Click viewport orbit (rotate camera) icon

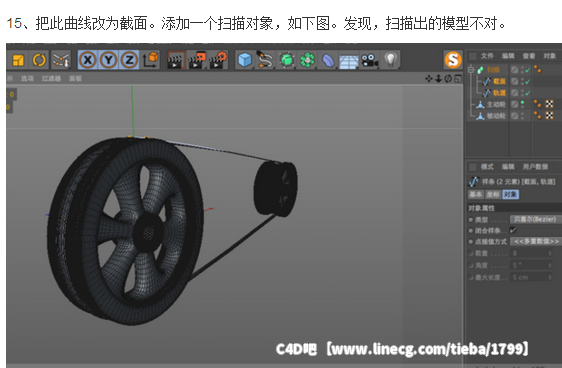click(448, 78)
